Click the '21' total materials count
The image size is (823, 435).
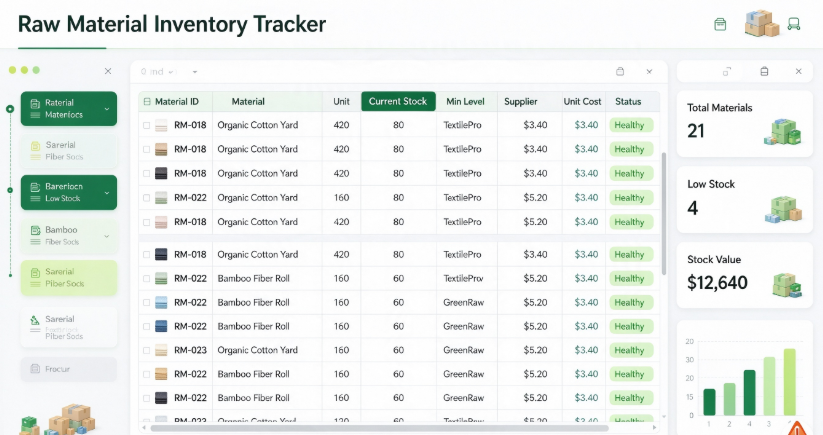pyautogui.click(x=695, y=131)
